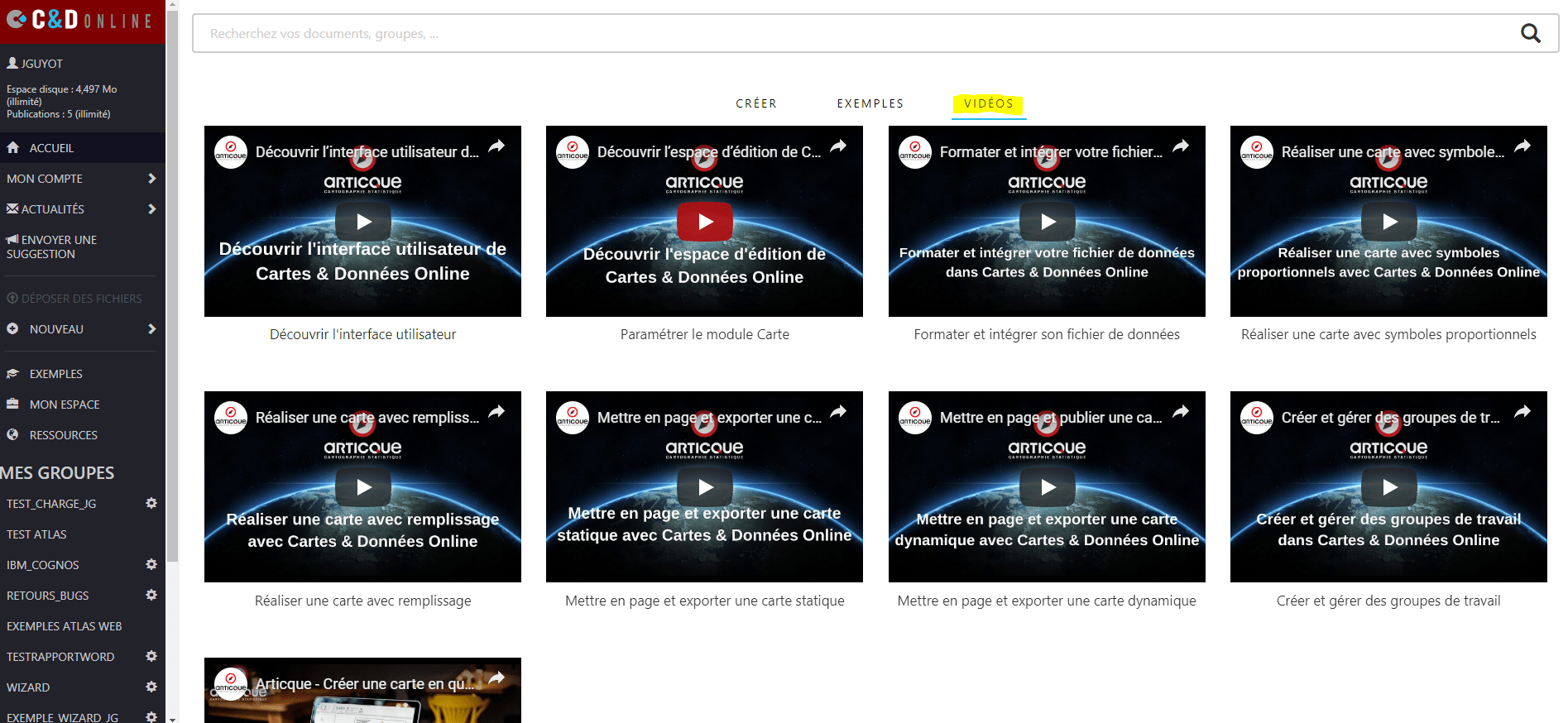The height and width of the screenshot is (723, 1568).
Task: Open the IBM_COGNOS group
Action: click(43, 564)
